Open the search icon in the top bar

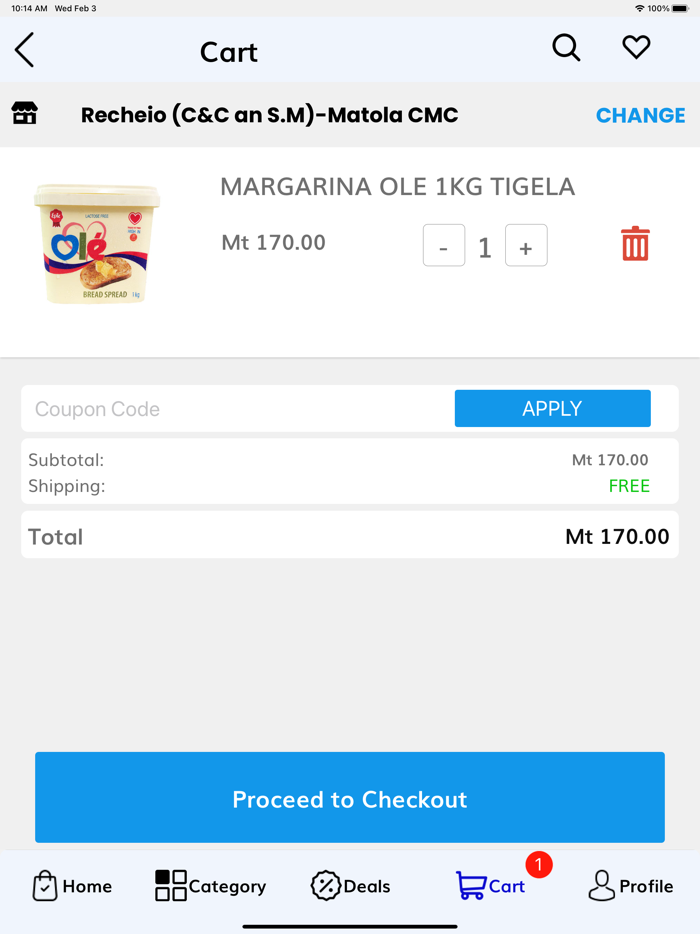pos(566,47)
